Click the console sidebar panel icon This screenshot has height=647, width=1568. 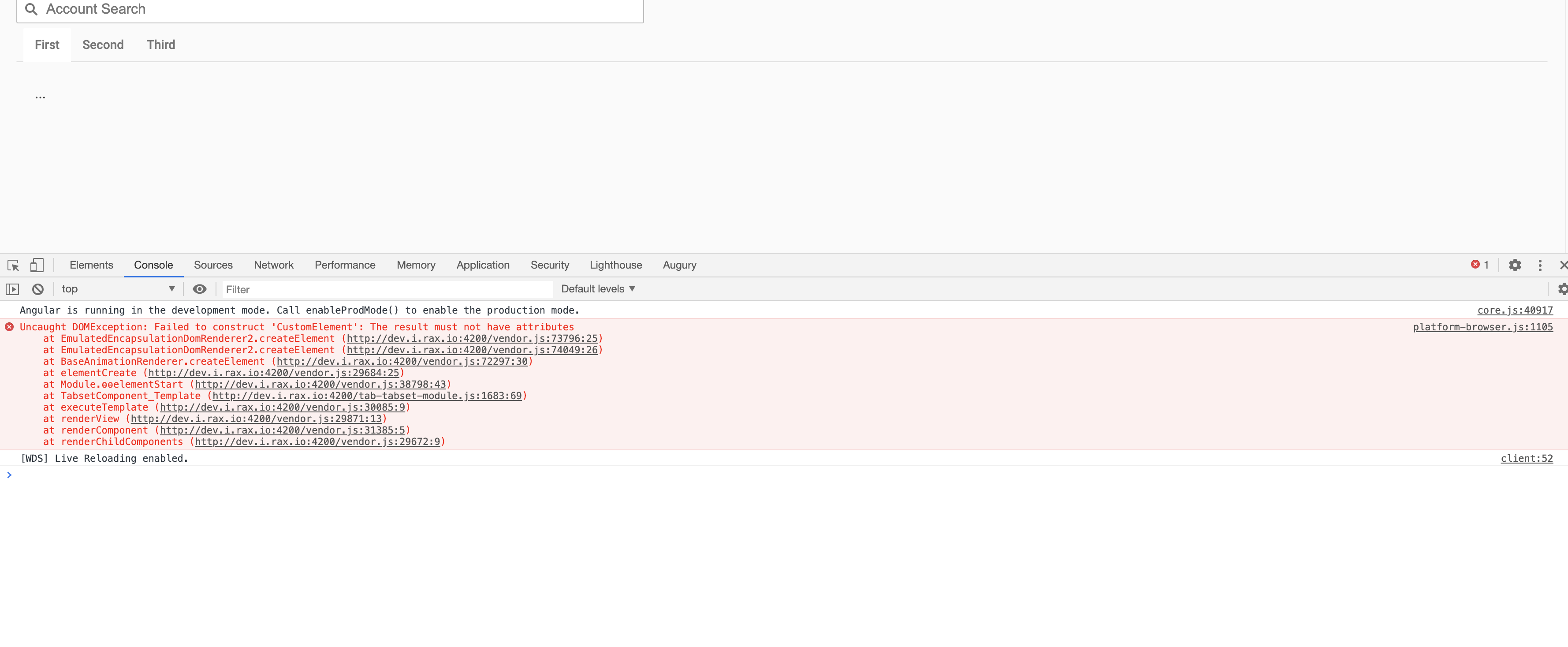pyautogui.click(x=12, y=289)
